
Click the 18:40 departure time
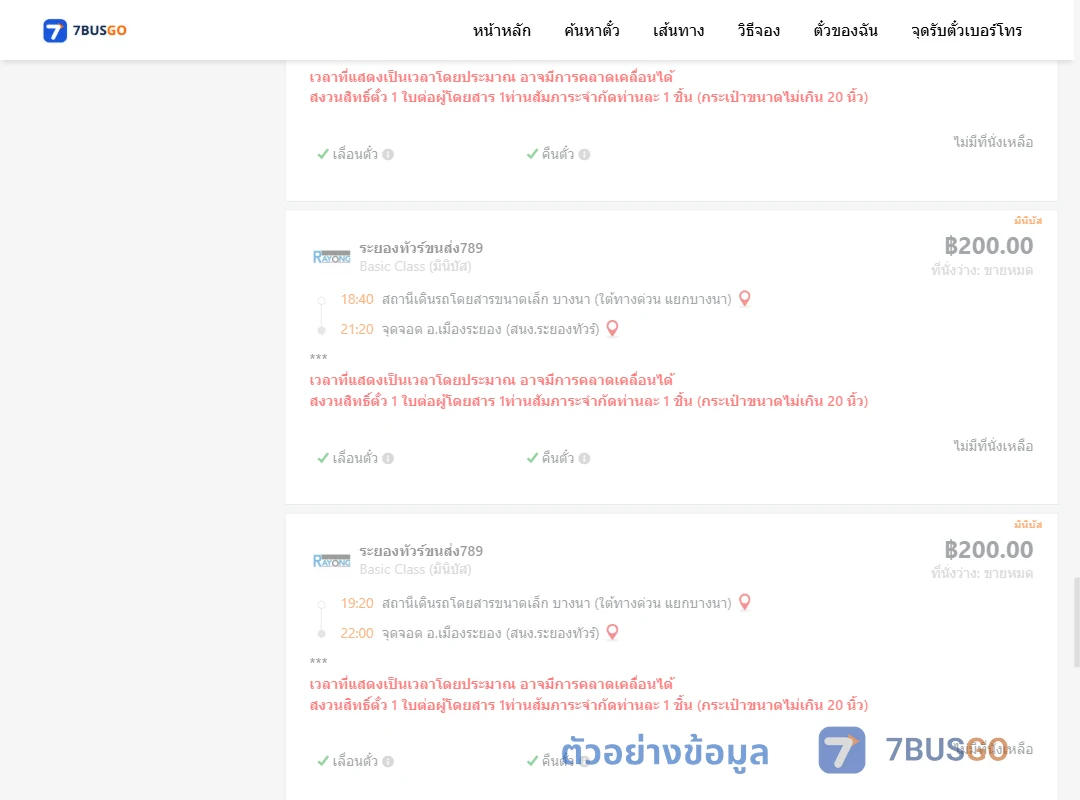click(357, 299)
